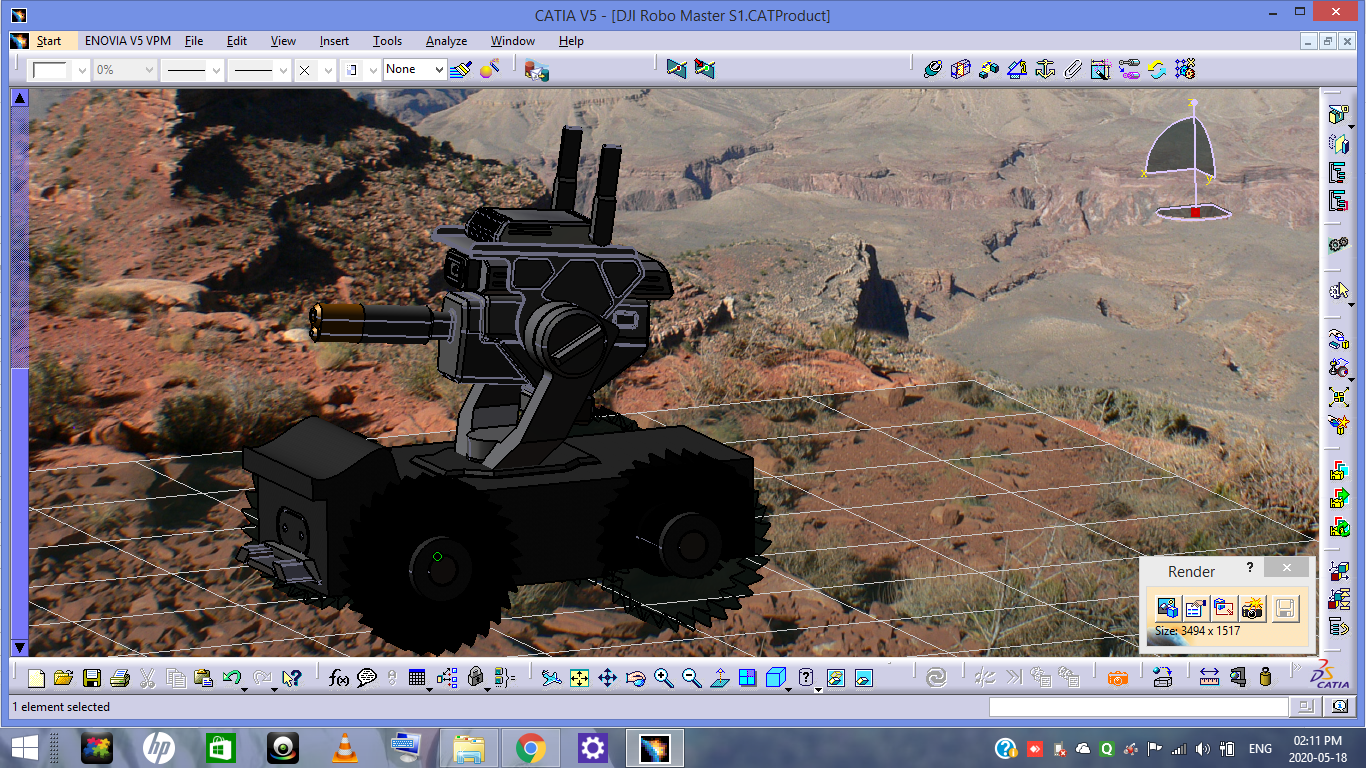This screenshot has height=768, width=1366.
Task: Click the third icon in Render toolbar
Action: (1224, 607)
